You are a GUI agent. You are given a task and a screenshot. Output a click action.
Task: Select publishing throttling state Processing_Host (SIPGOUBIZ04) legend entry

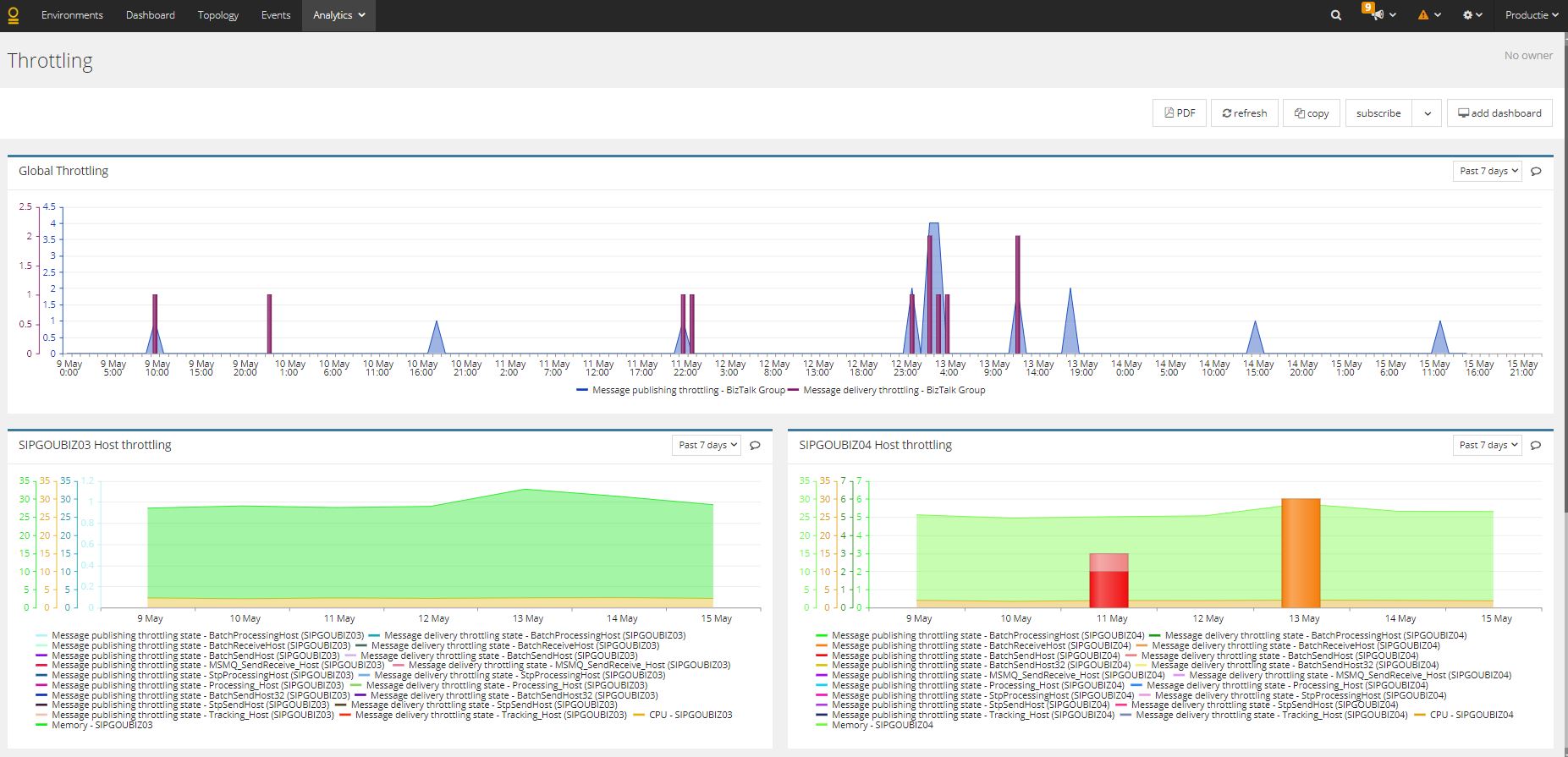click(x=970, y=685)
